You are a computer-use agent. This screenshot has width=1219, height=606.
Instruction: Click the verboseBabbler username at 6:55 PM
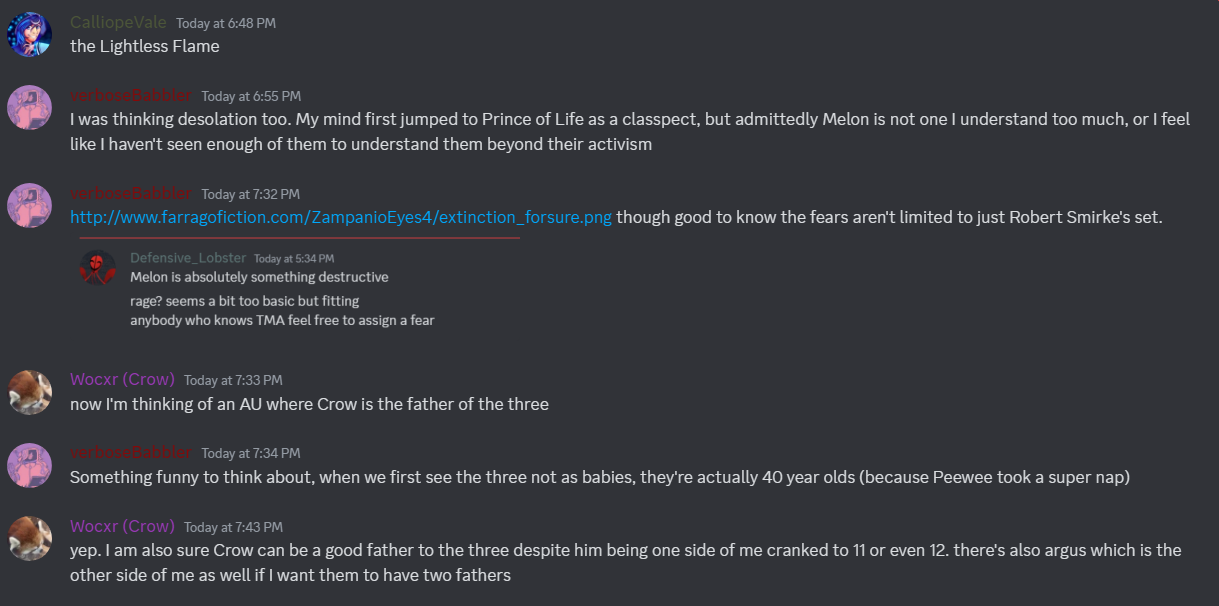(x=130, y=95)
